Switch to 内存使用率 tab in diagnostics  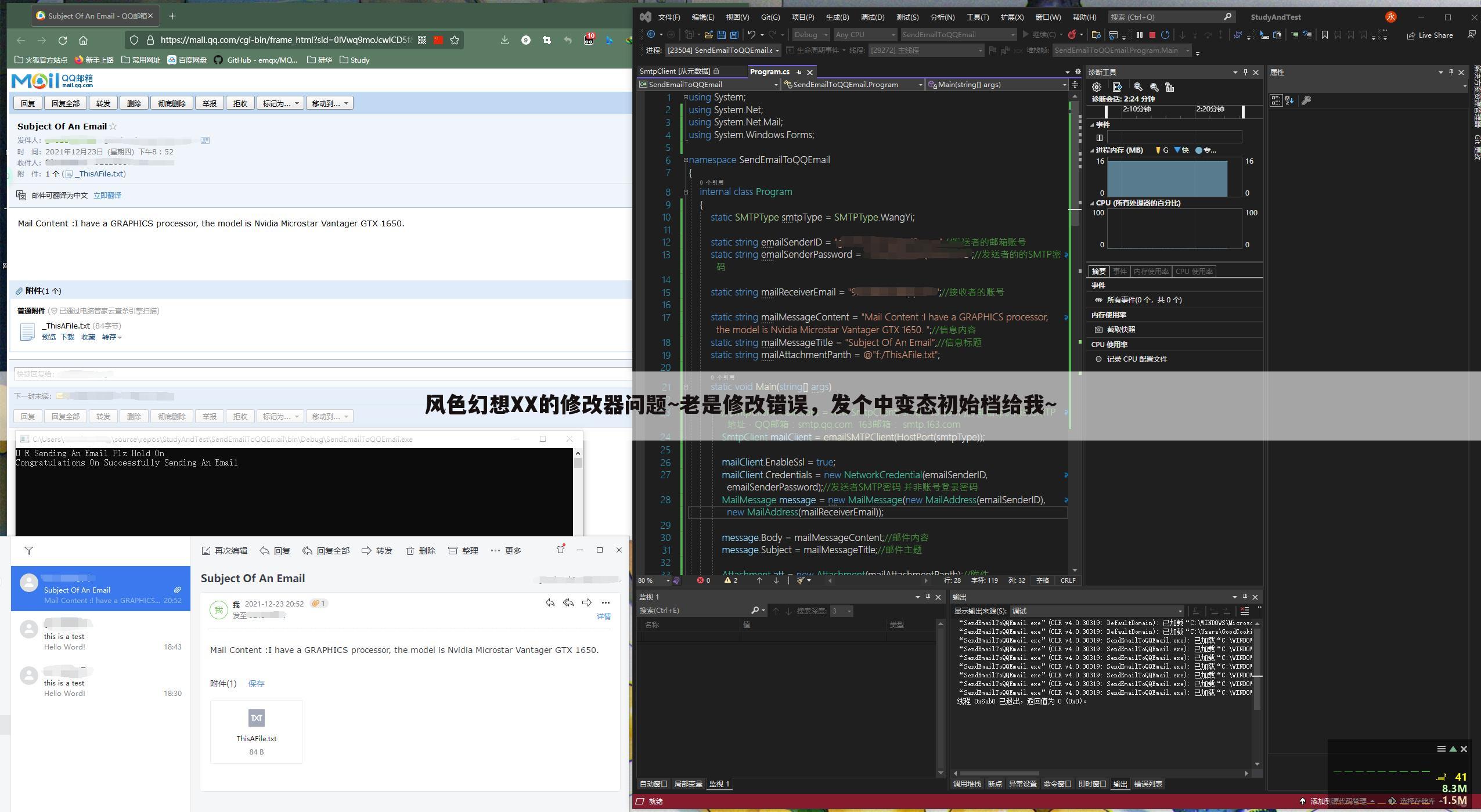1150,271
